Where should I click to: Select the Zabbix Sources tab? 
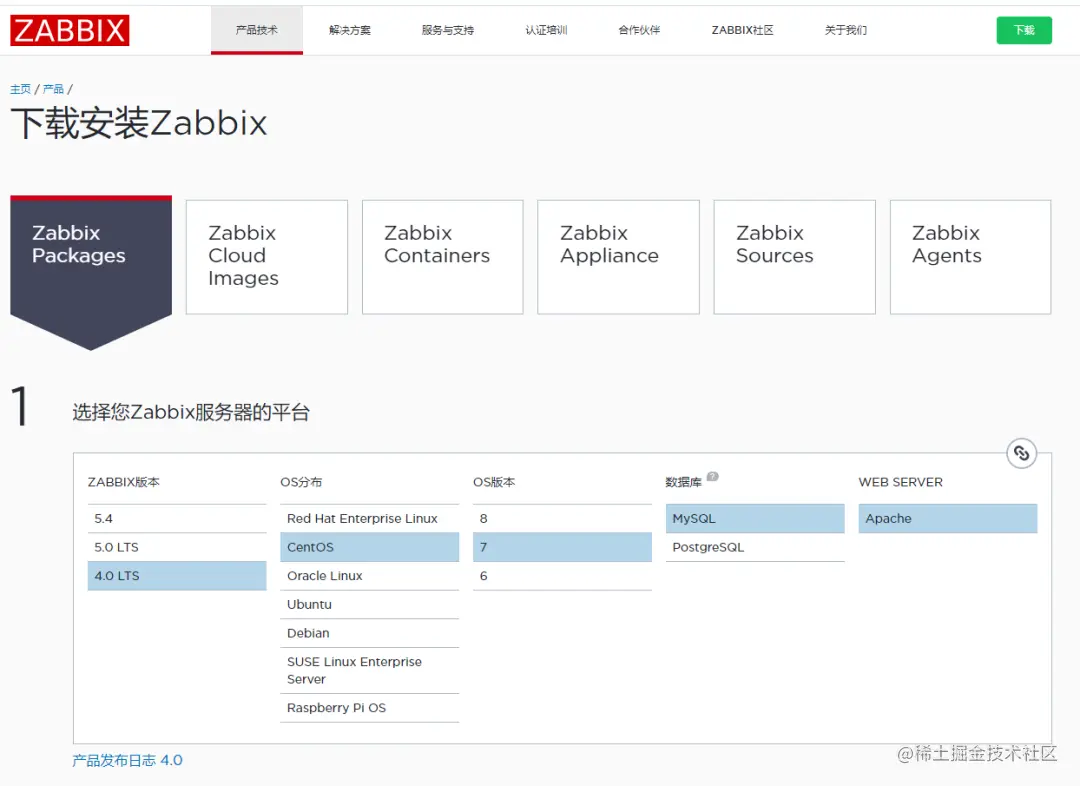click(795, 257)
